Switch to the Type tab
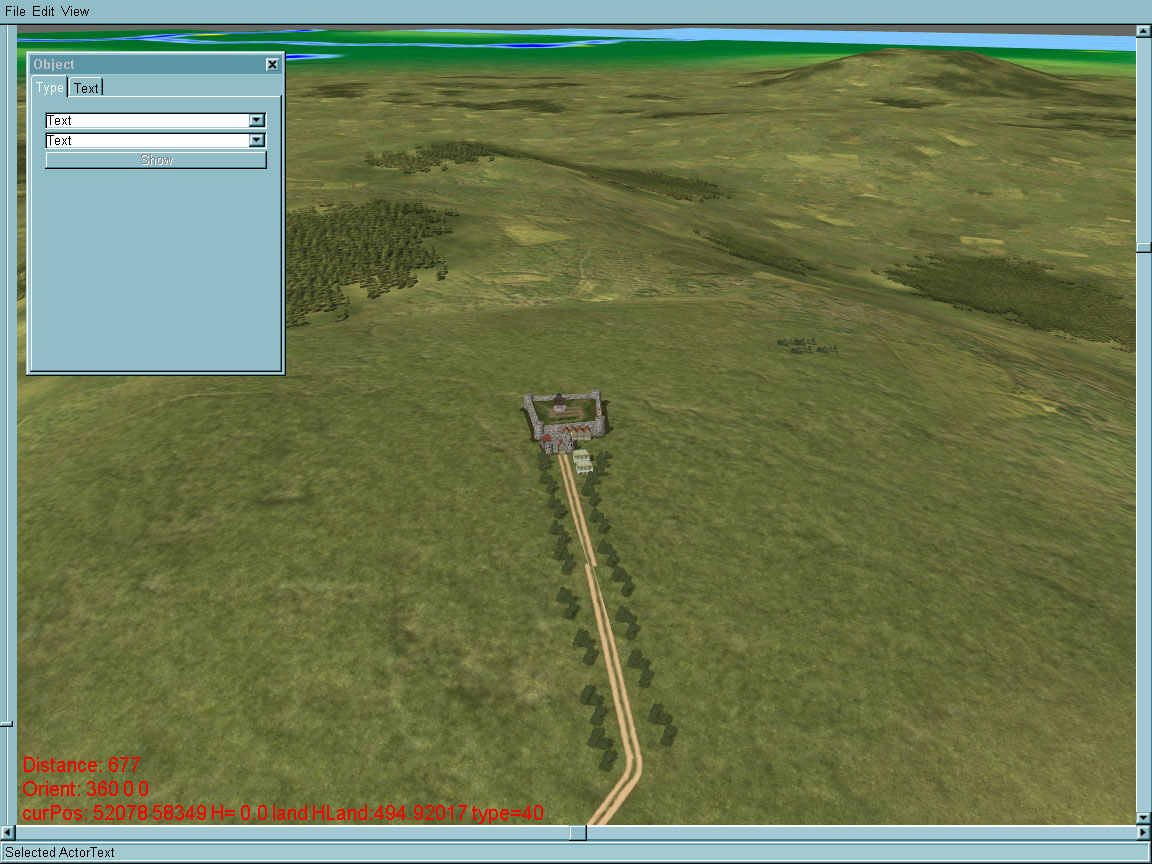This screenshot has width=1152, height=864. point(49,88)
